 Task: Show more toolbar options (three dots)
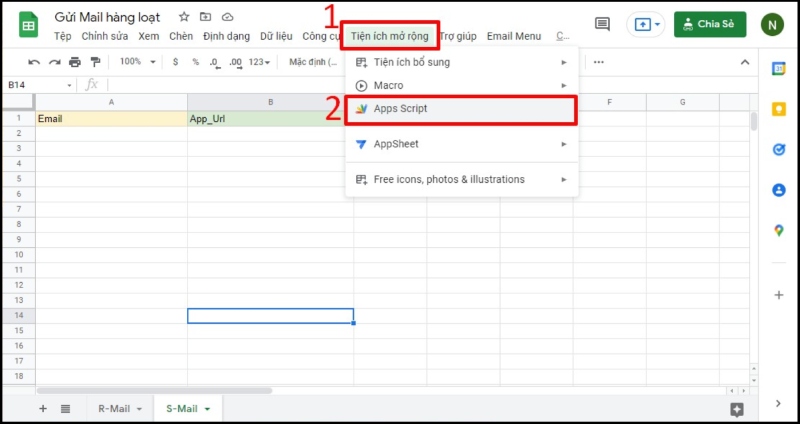click(599, 62)
